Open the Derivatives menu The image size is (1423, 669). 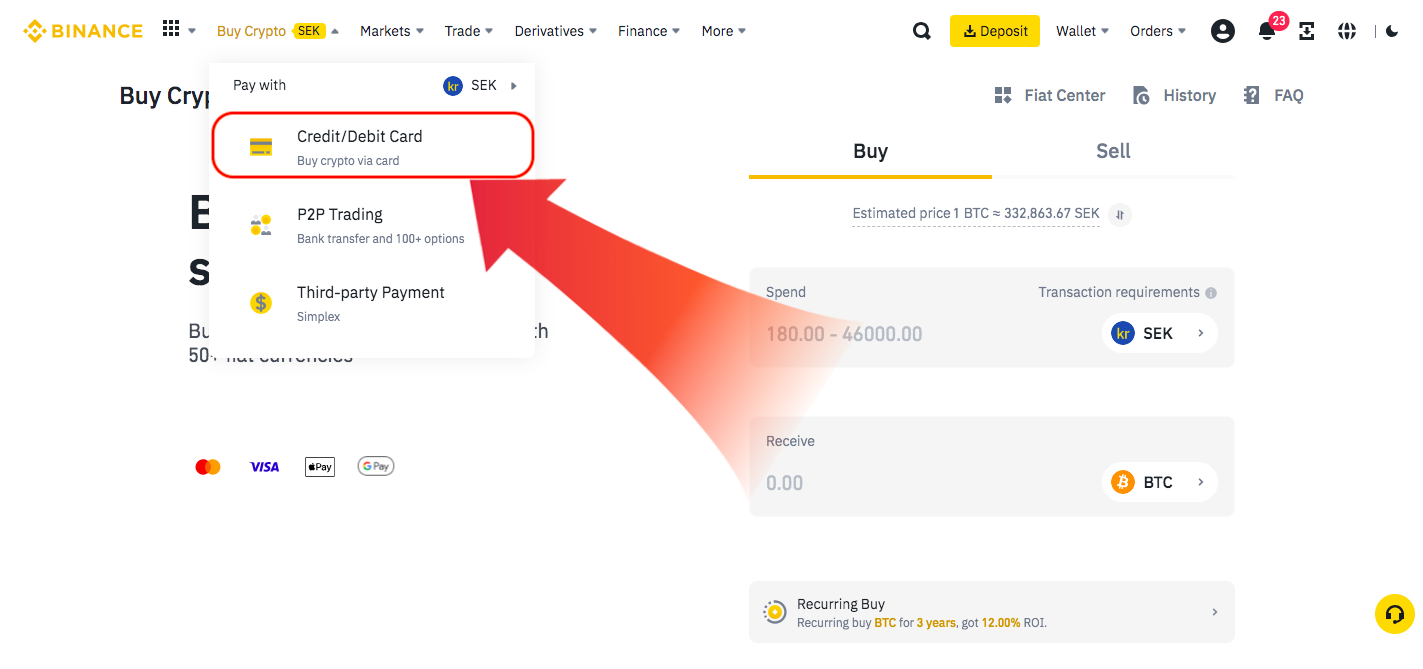(555, 31)
